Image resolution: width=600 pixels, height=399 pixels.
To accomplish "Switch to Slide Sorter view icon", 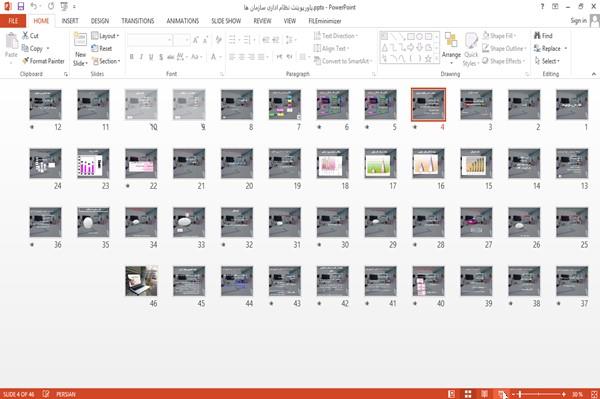I will tap(468, 394).
